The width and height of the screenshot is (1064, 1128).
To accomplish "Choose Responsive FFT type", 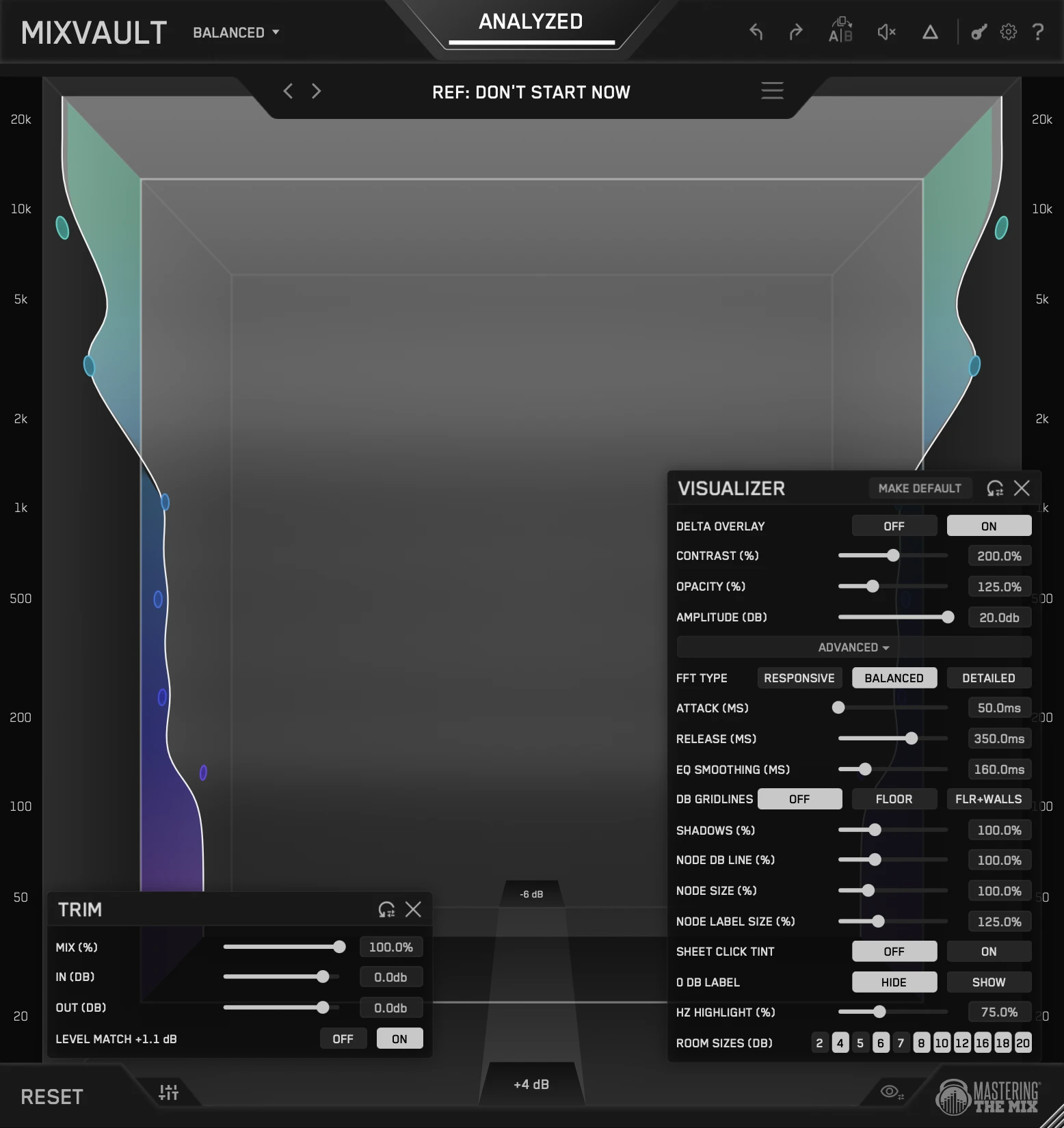I will coord(799,678).
